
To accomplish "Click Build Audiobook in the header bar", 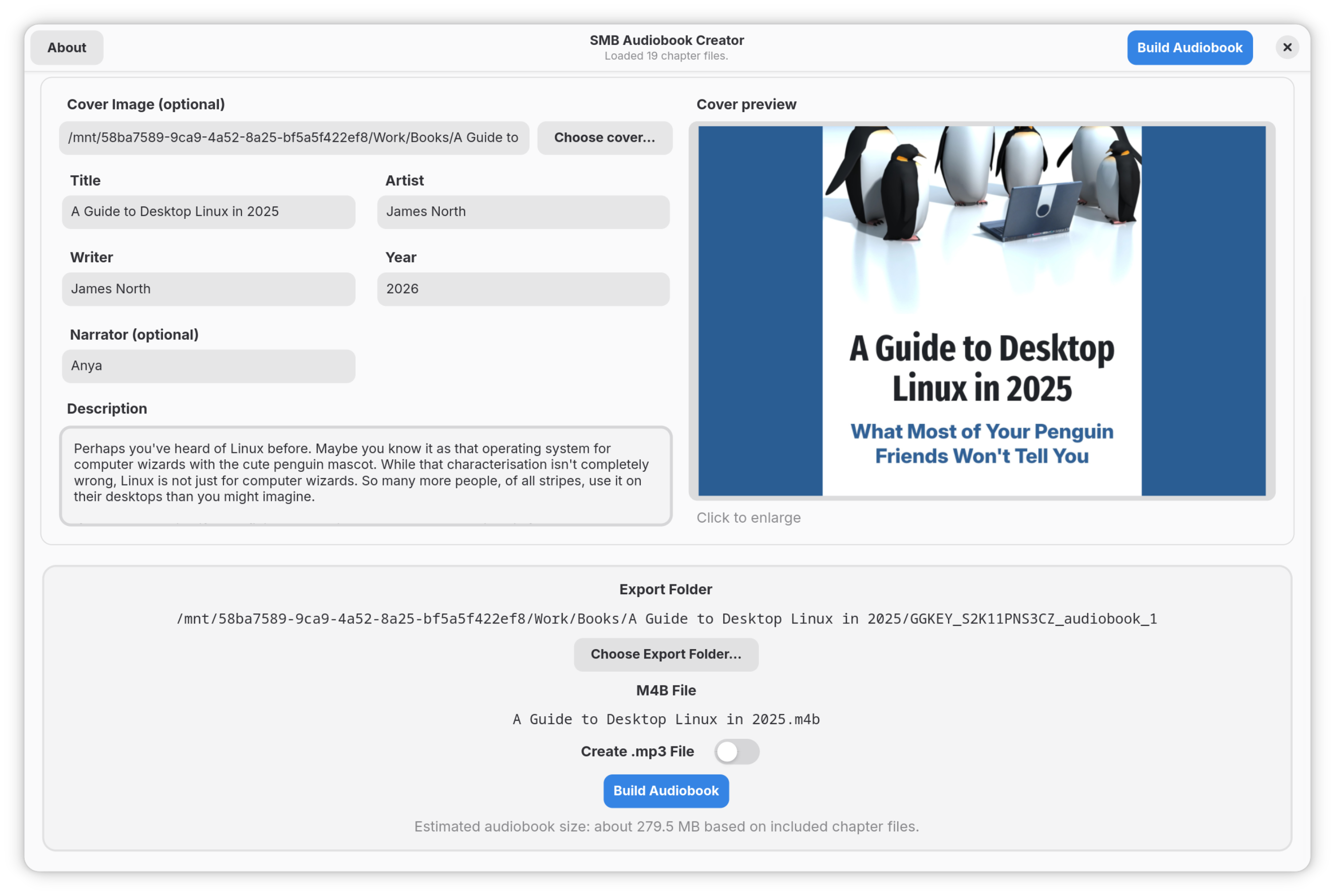I will click(x=1189, y=47).
